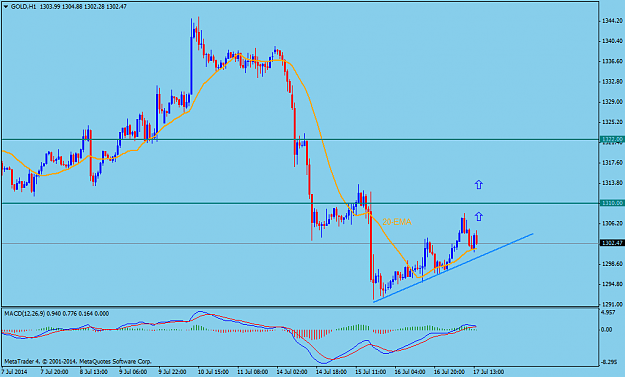Click the 1344.20 price axis value
The image size is (625, 377).
click(x=613, y=21)
